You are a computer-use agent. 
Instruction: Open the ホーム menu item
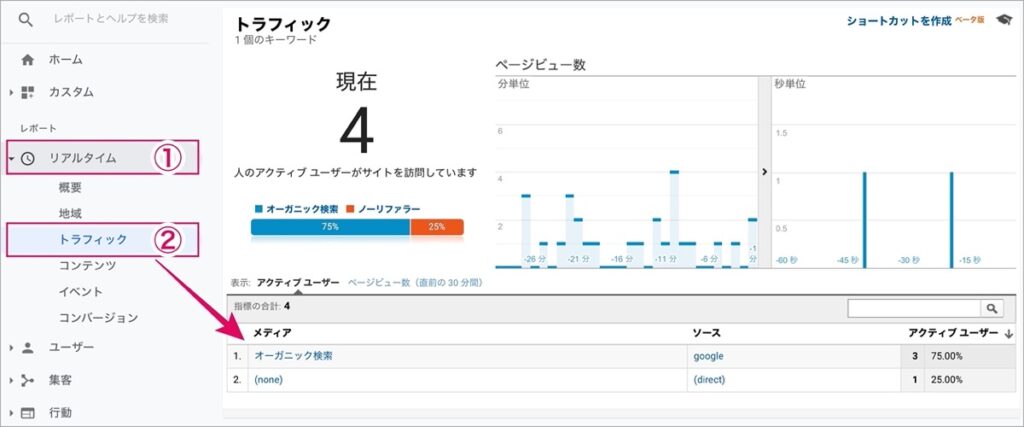pos(65,60)
